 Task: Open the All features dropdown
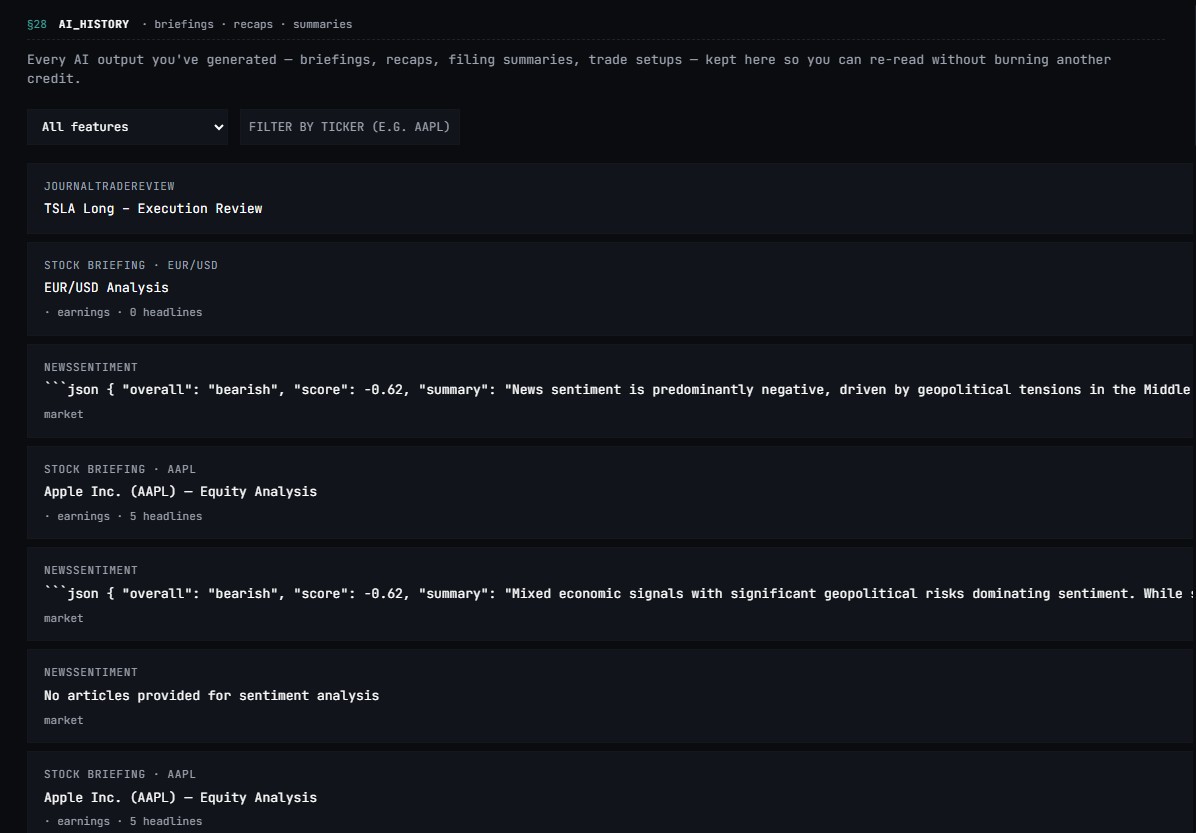coord(127,127)
